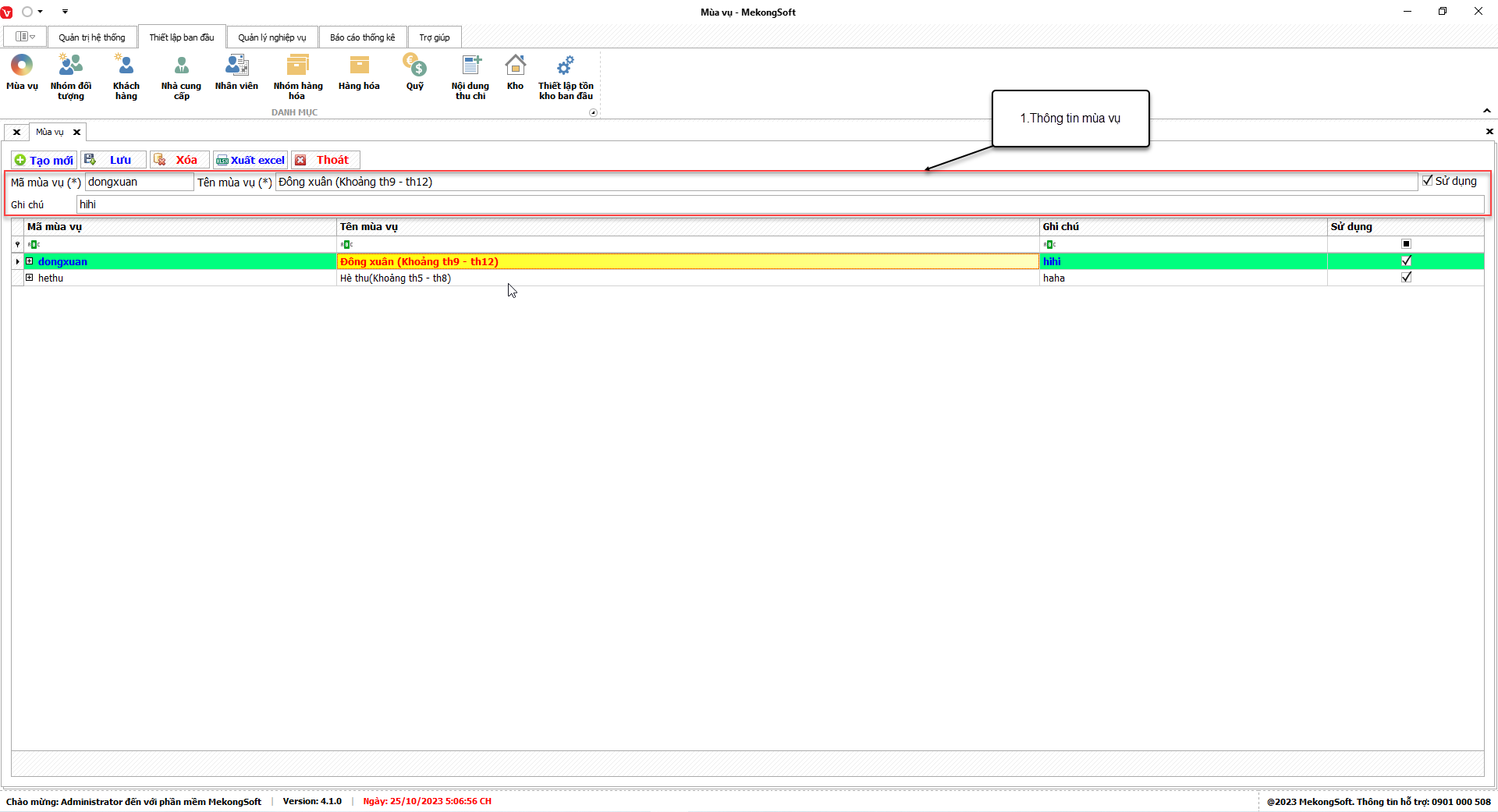Focus the Mã mùa vụ input field
Image resolution: width=1498 pixels, height=812 pixels.
(x=139, y=182)
